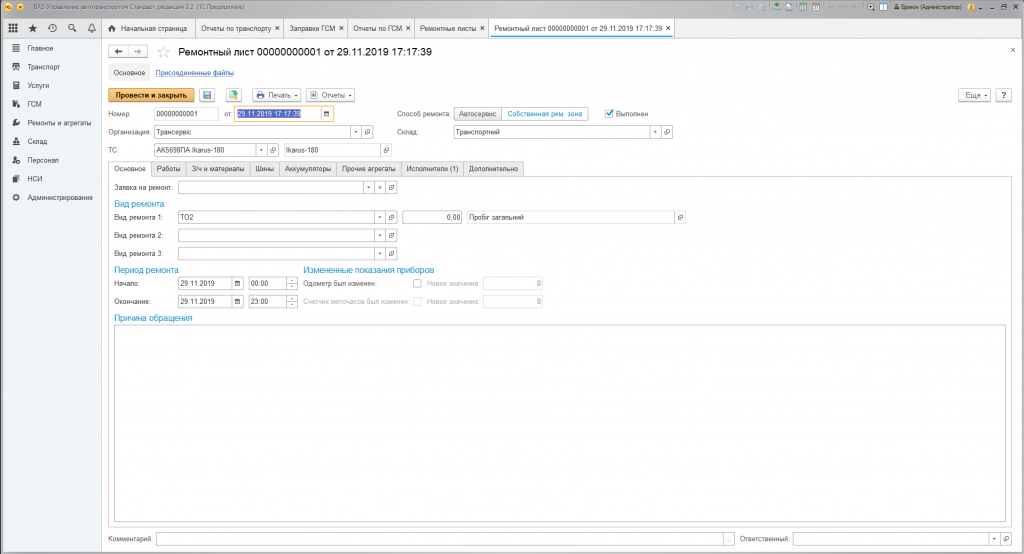This screenshot has height=554, width=1024.
Task: Open Пробіг загальний details icon
Action: point(680,218)
